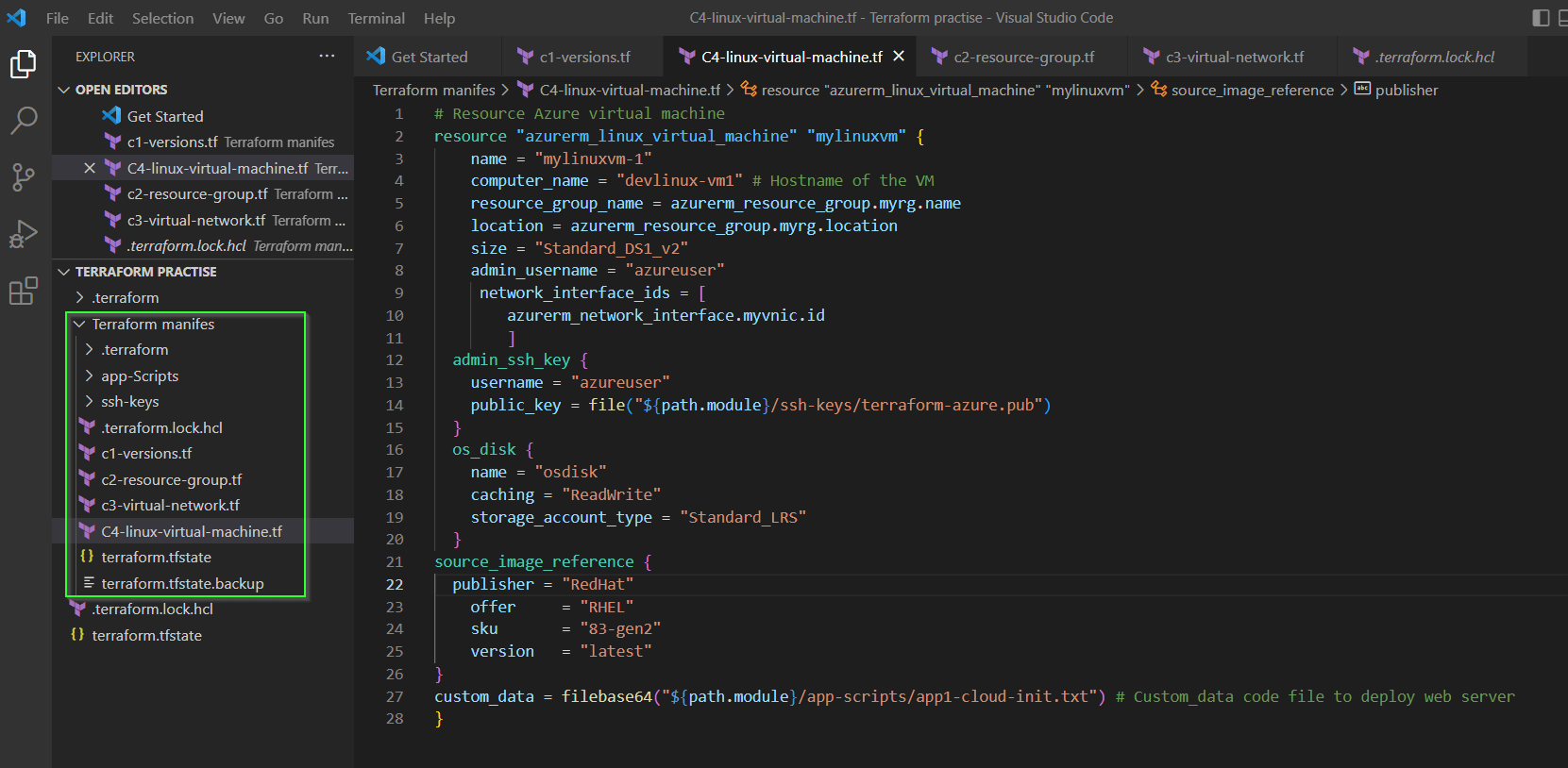Click the VS Code logo in title bar
This screenshot has width=1568, height=768.
pyautogui.click(x=17, y=17)
